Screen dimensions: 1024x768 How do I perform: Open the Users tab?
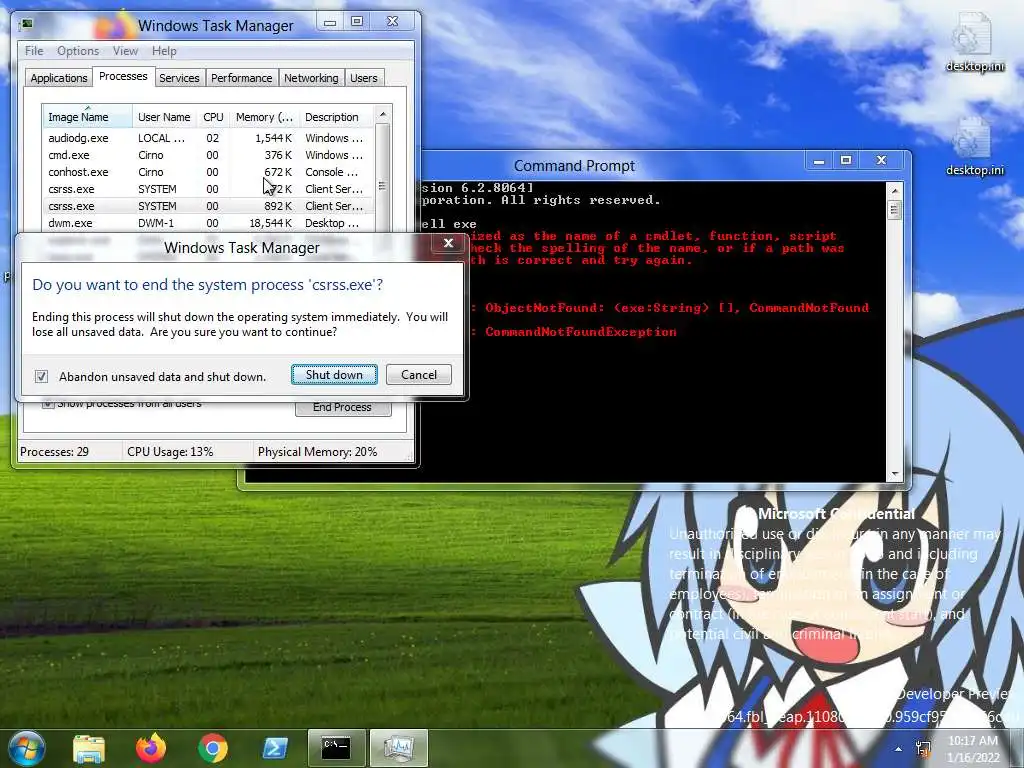[x=364, y=78]
